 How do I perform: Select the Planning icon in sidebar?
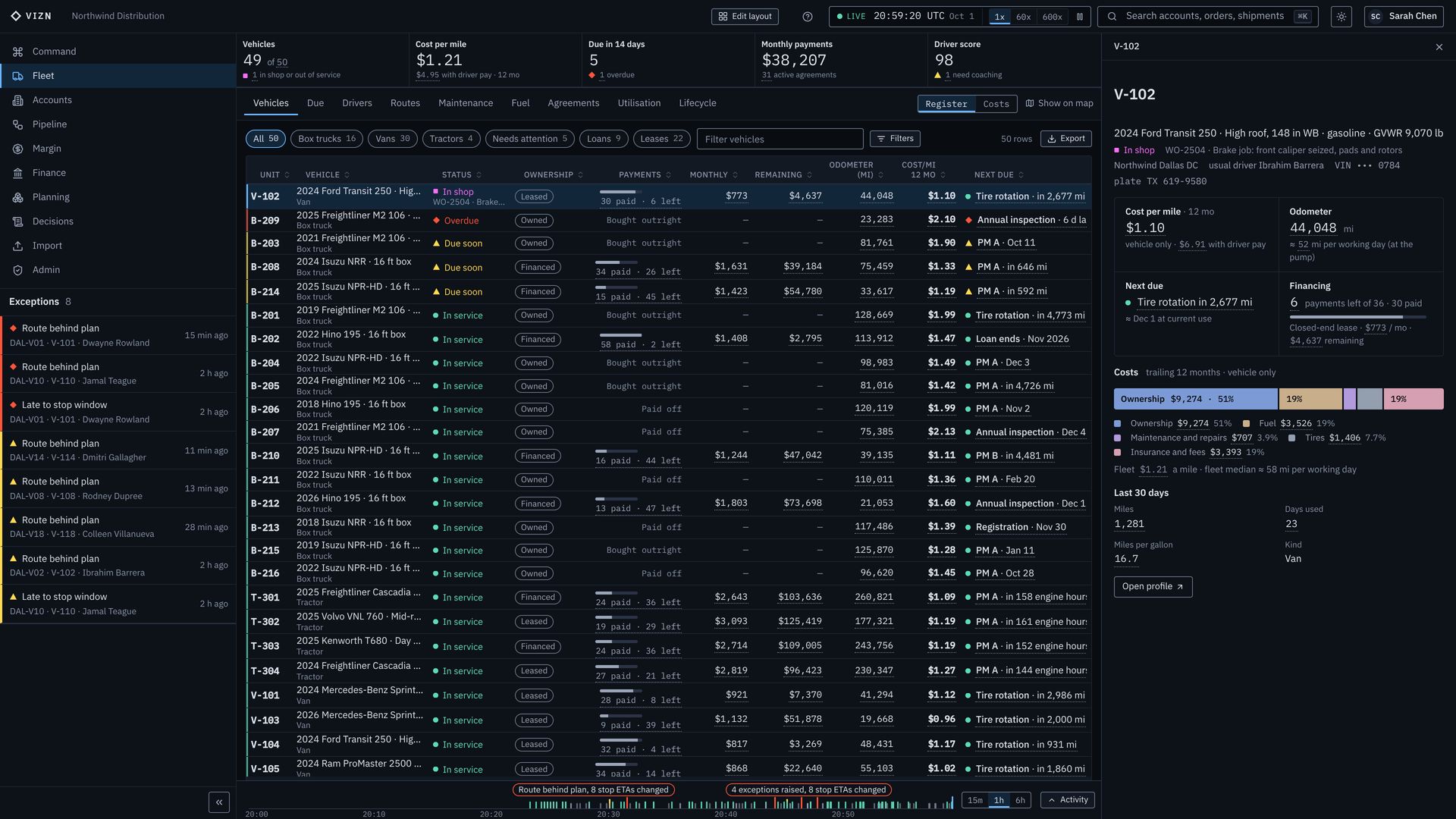17,197
